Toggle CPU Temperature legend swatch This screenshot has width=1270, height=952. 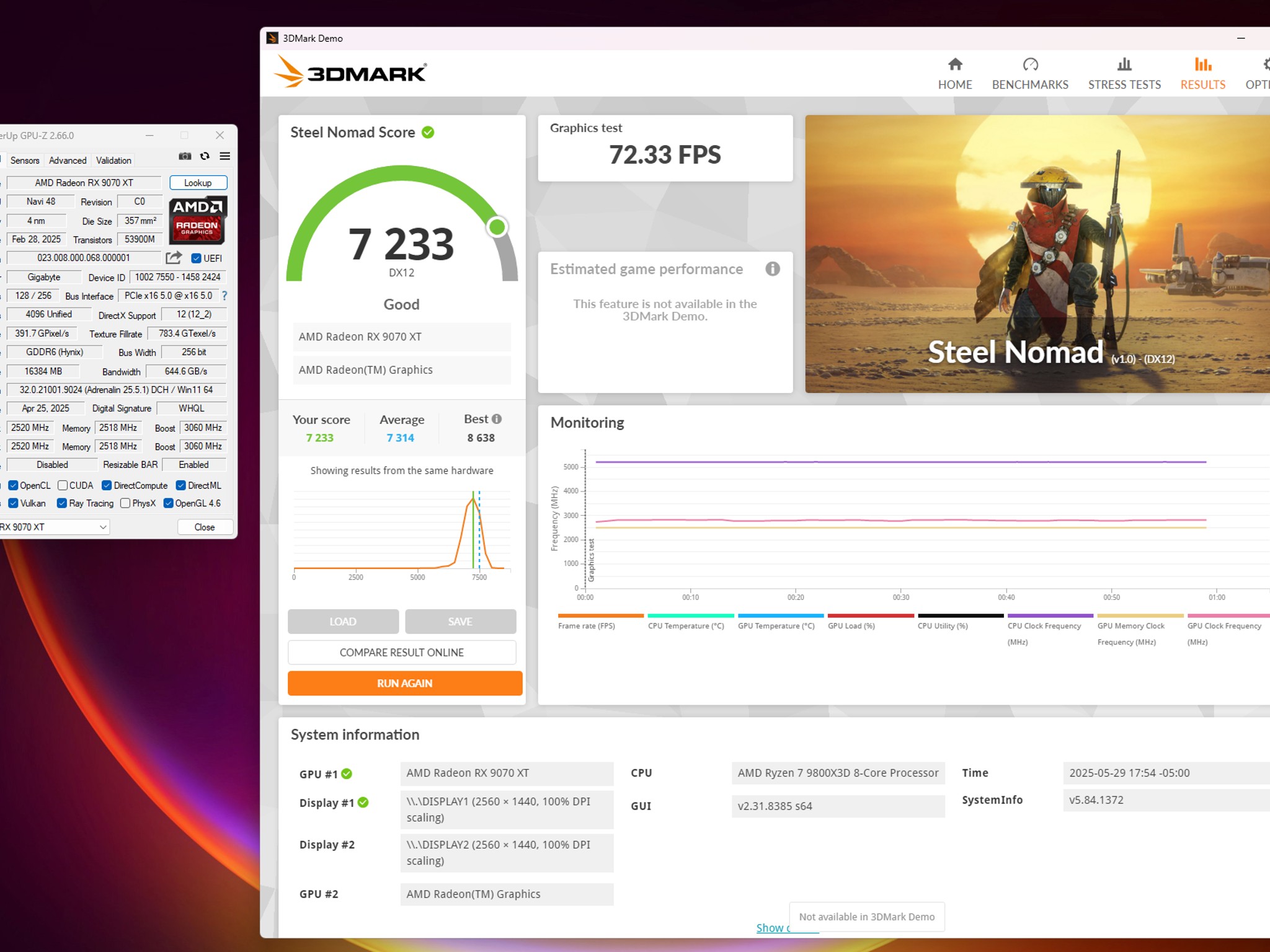point(690,616)
